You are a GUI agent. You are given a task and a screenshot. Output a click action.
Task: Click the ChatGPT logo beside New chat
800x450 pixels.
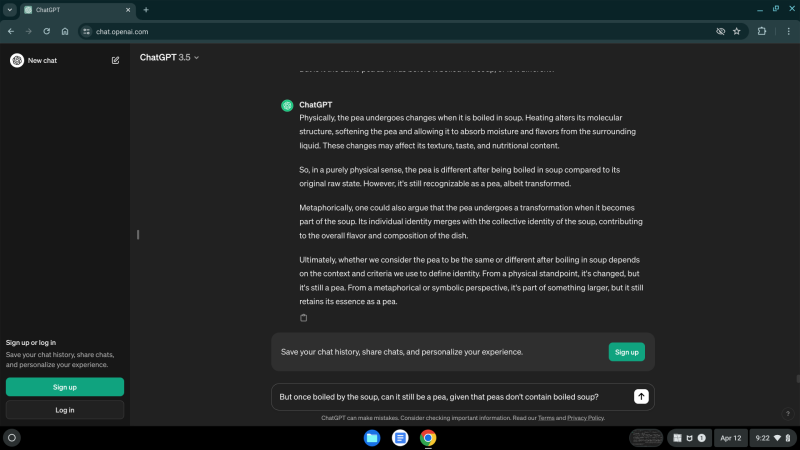tap(17, 60)
